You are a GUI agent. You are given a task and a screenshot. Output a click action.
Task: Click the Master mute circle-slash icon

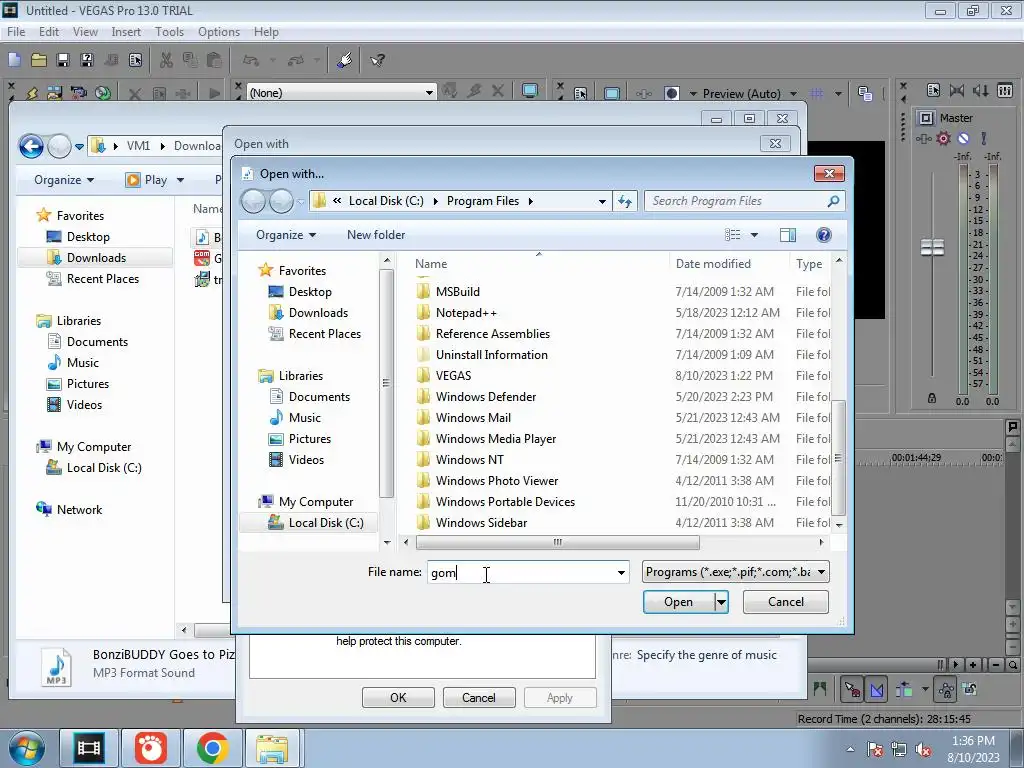(963, 138)
